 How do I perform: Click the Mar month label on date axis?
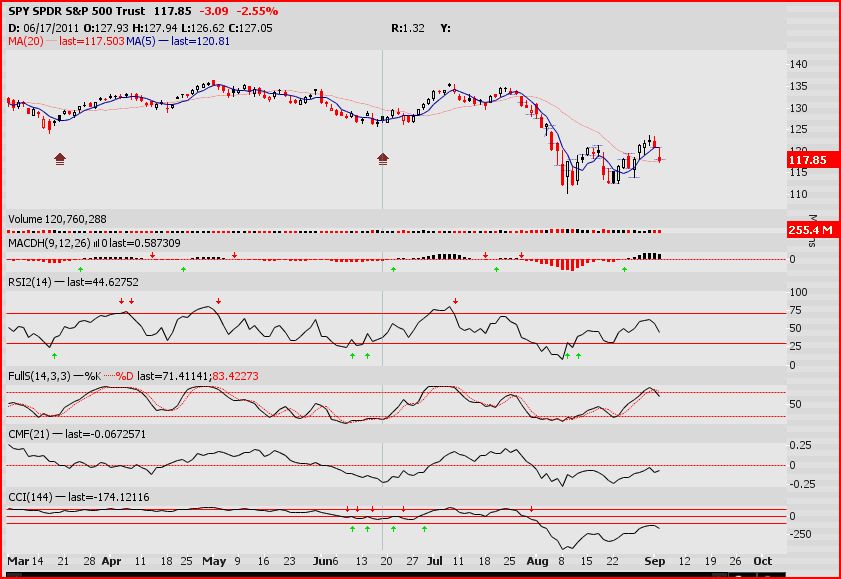pos(18,561)
